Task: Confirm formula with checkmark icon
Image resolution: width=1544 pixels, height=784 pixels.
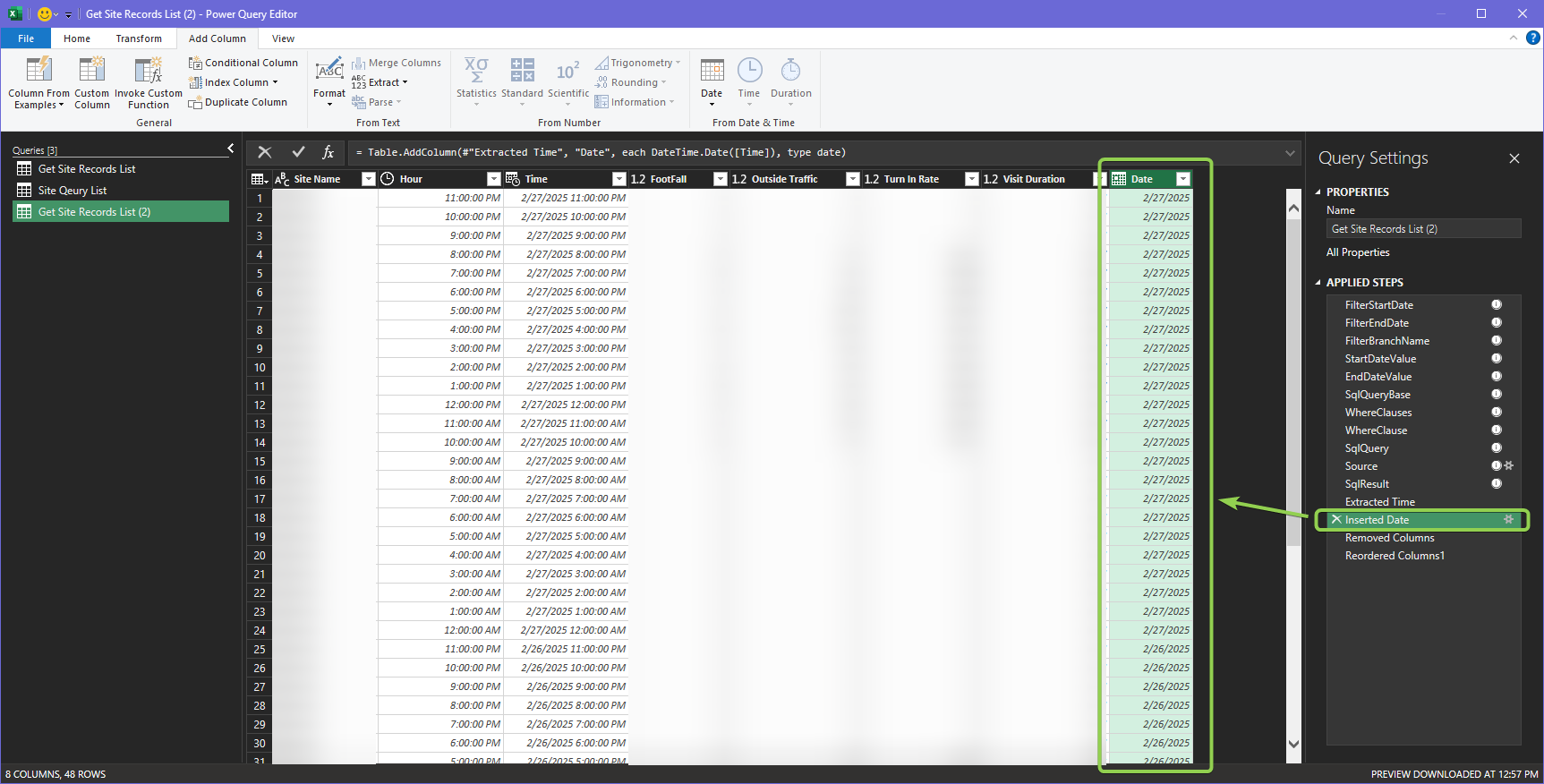Action: (298, 152)
